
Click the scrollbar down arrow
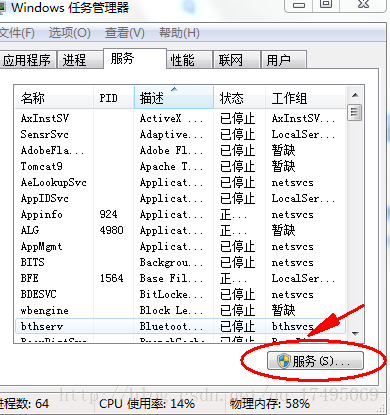(355, 333)
